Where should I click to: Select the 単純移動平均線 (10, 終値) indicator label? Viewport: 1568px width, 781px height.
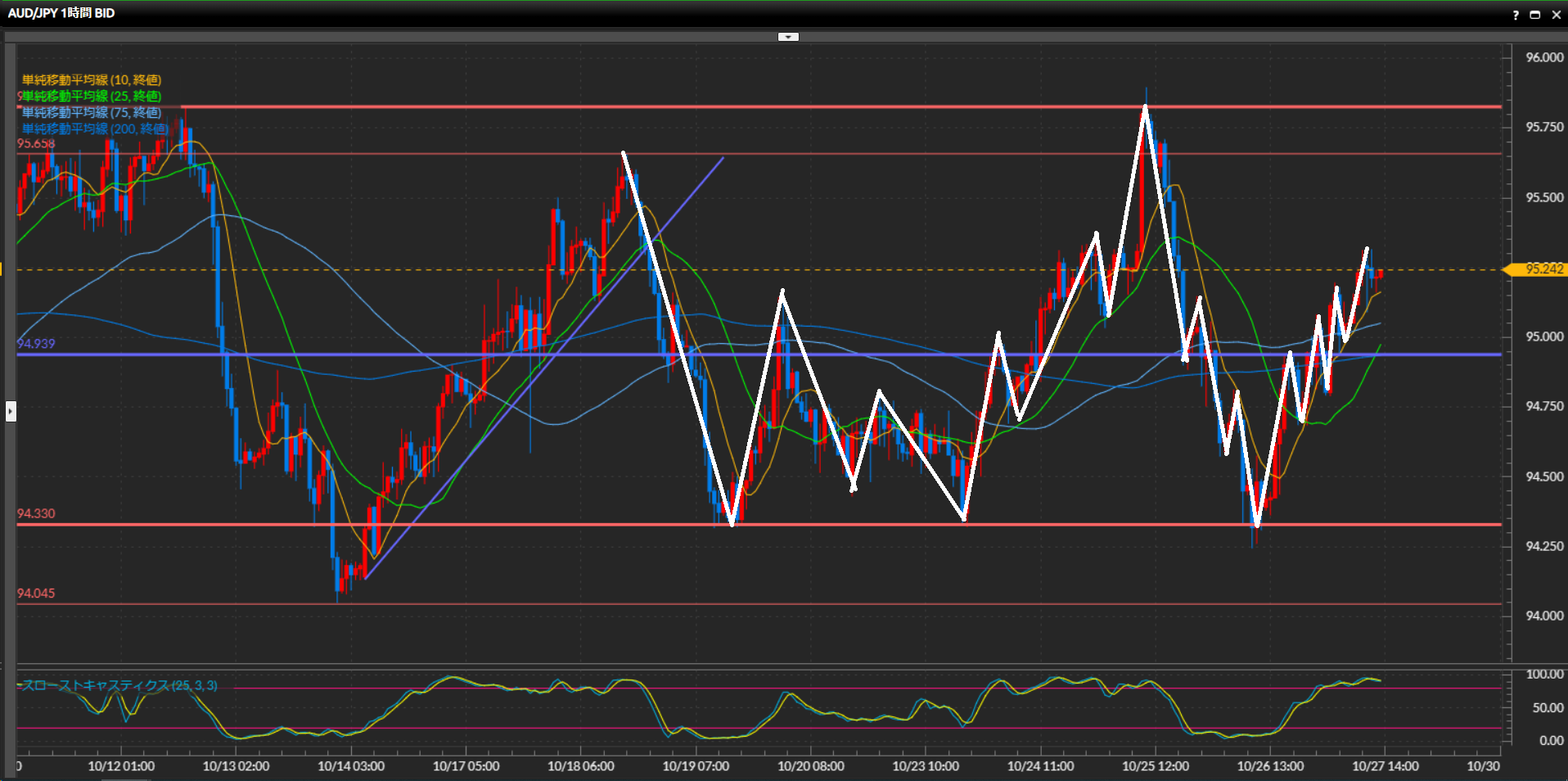(x=92, y=79)
